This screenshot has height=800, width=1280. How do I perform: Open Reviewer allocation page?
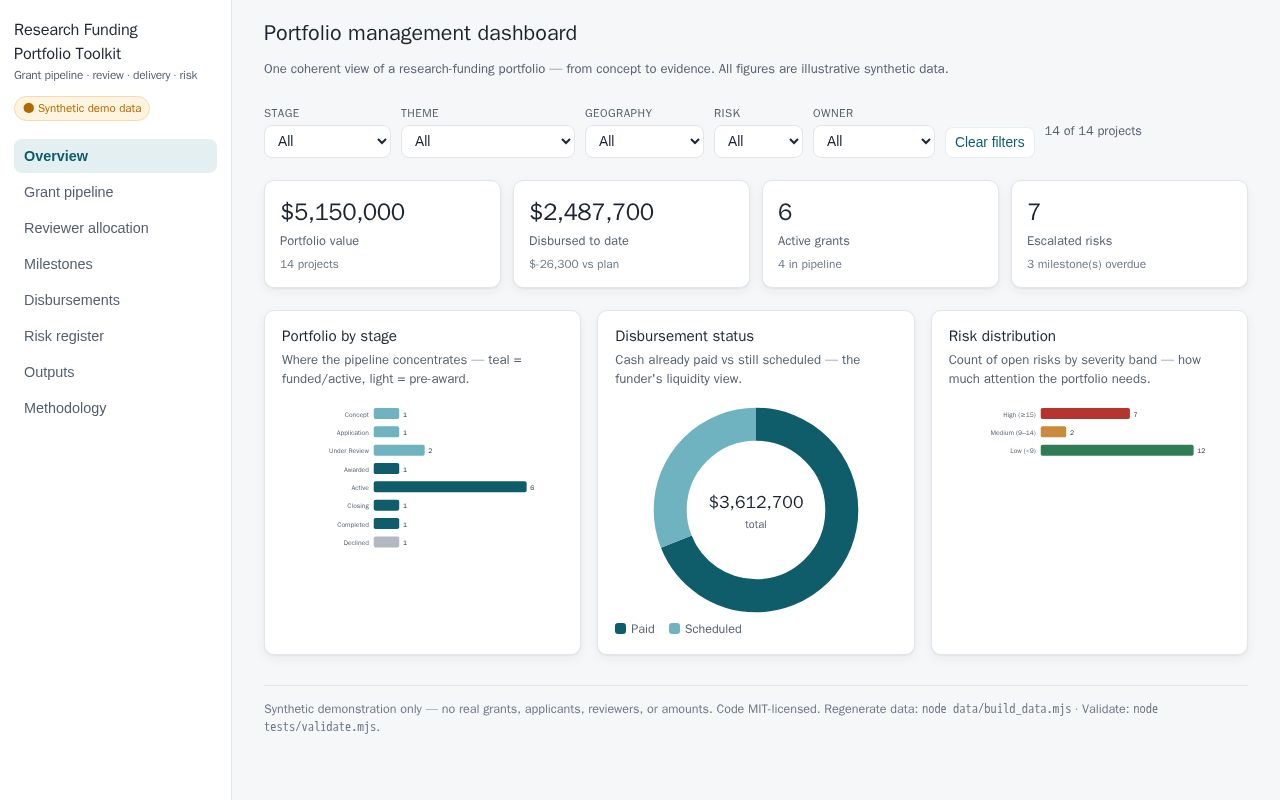[115, 228]
